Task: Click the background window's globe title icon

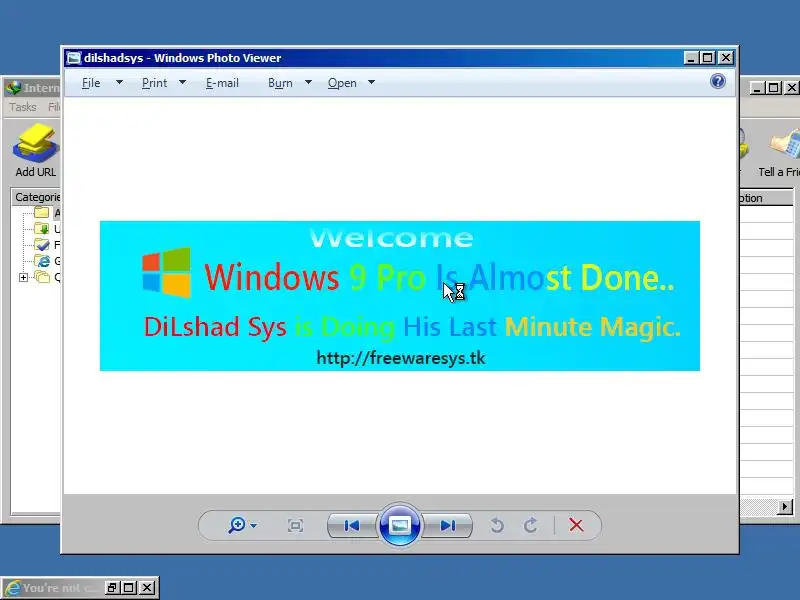Action: pos(13,88)
